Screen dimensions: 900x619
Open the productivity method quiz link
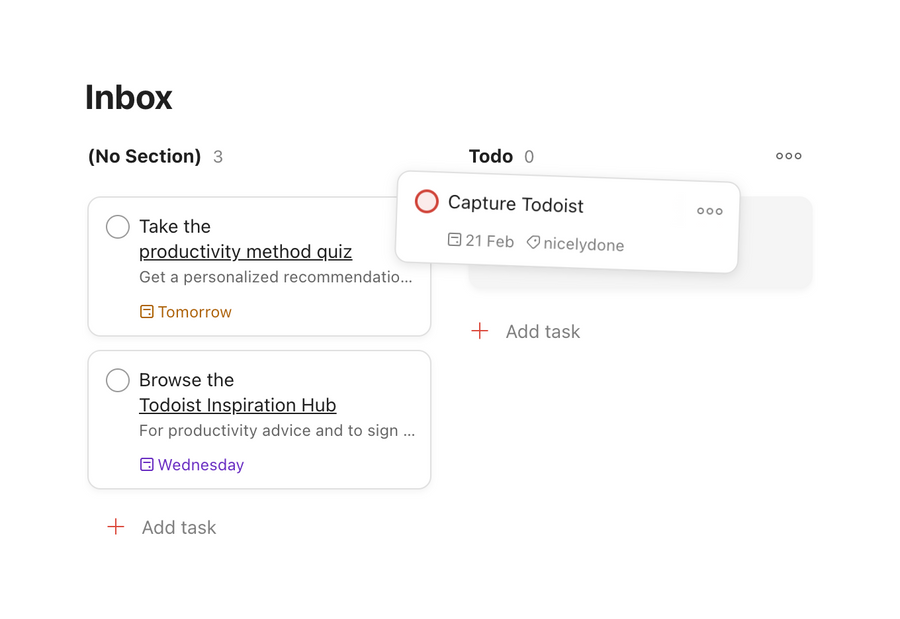245,252
